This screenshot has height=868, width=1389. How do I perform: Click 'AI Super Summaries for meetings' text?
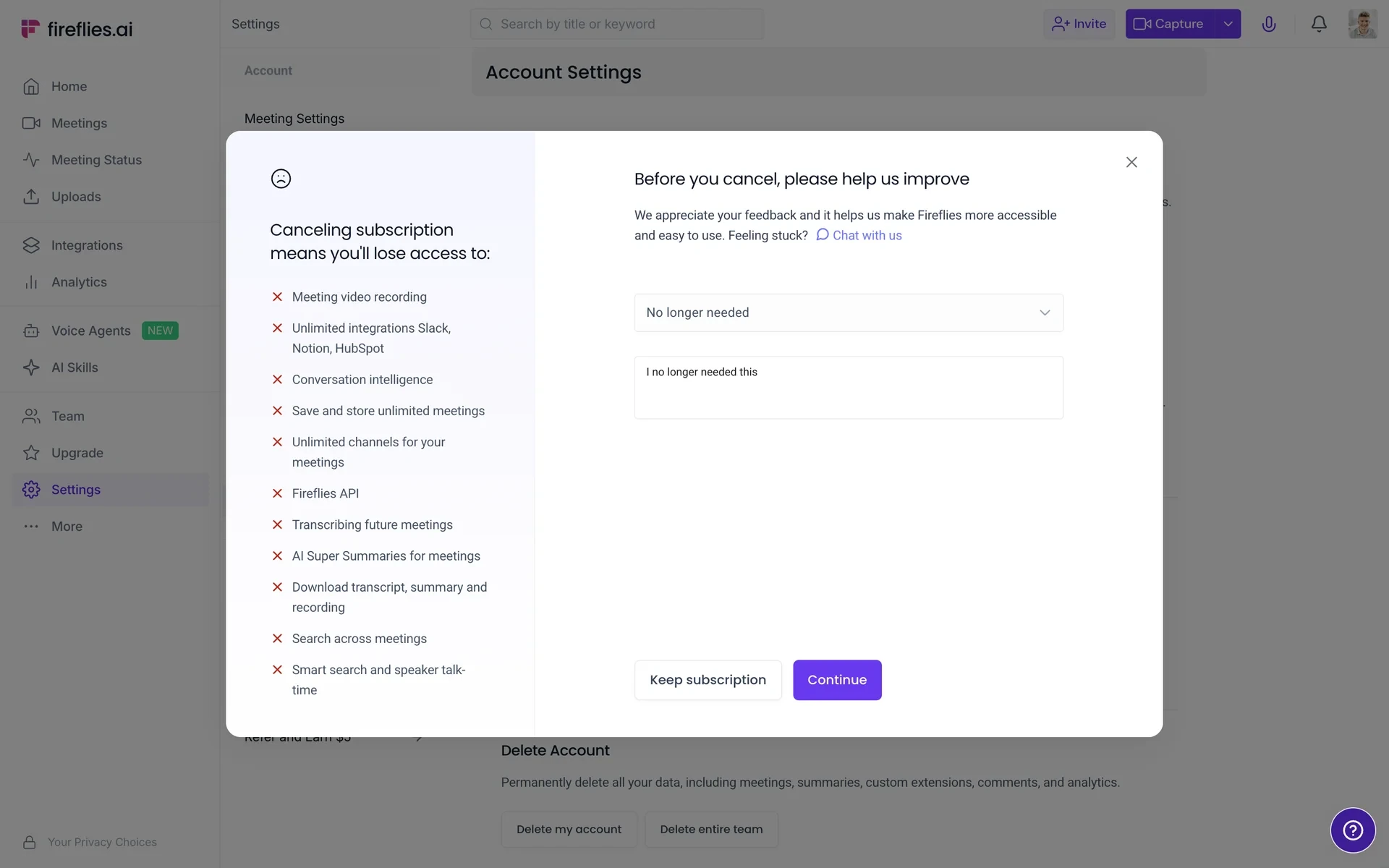[x=386, y=556]
